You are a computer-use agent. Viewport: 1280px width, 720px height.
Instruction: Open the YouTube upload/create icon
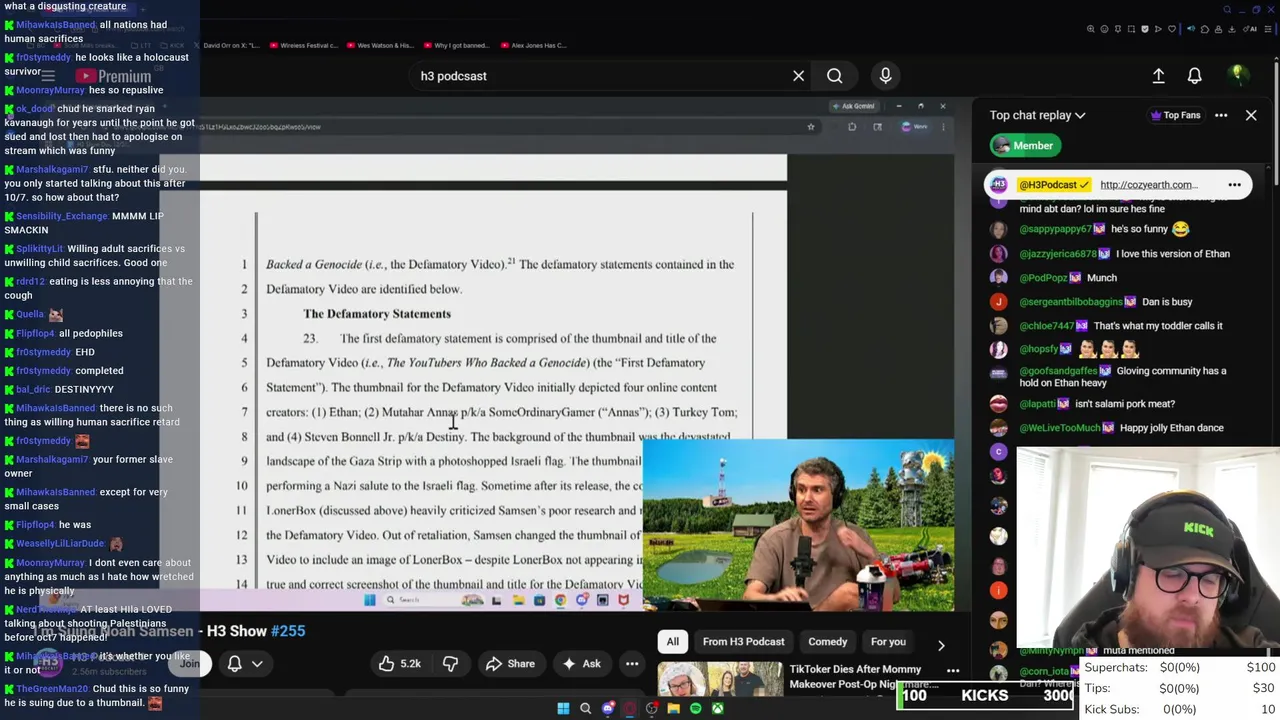[1158, 76]
